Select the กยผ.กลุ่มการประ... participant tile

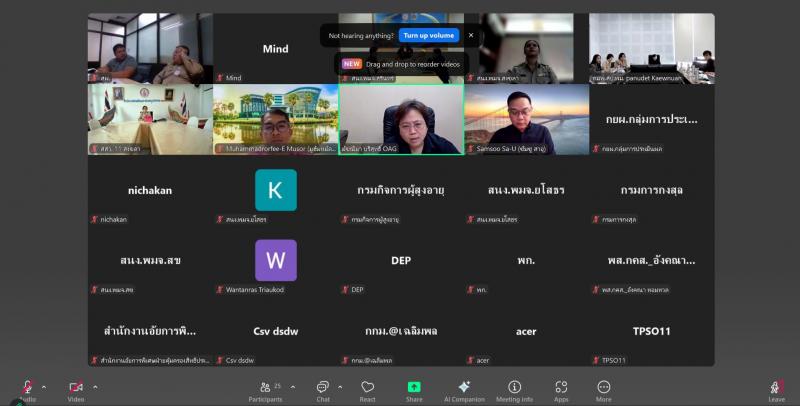pyautogui.click(x=652, y=119)
